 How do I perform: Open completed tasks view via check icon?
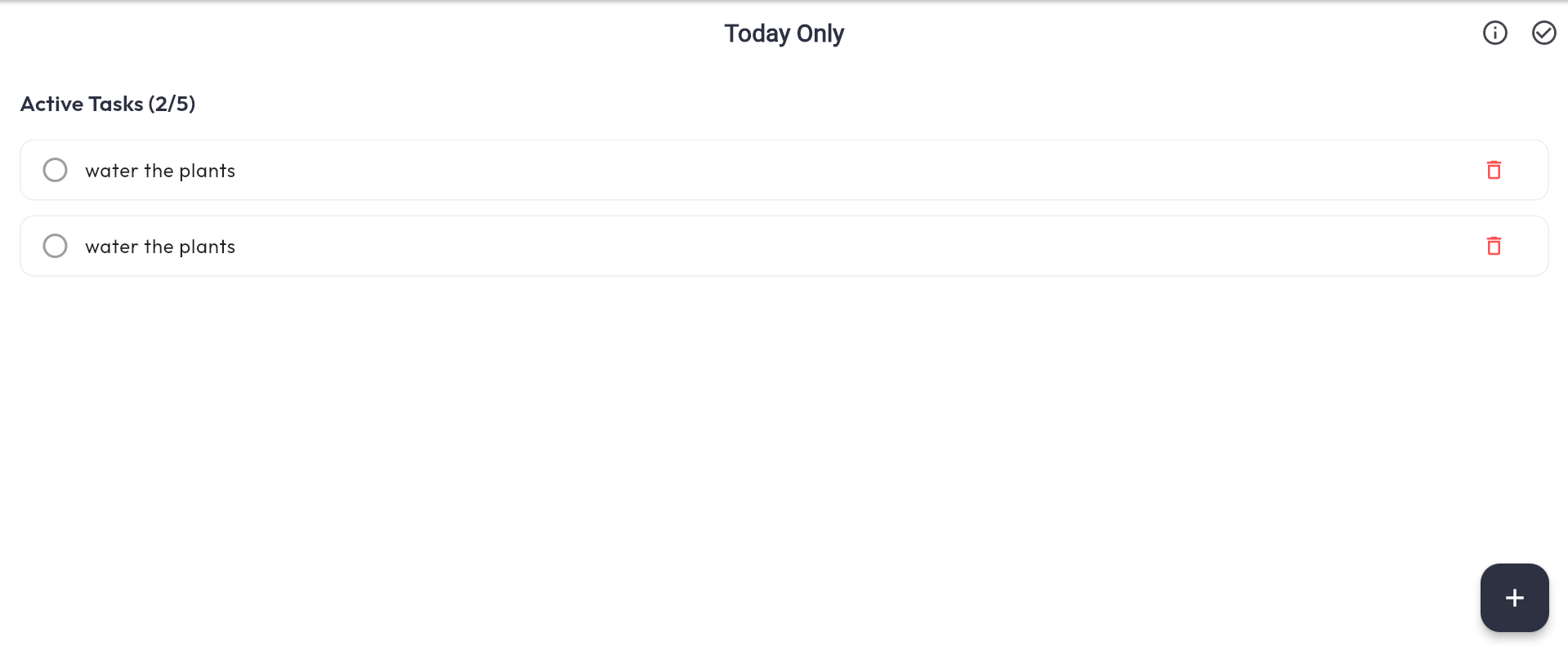1543,33
